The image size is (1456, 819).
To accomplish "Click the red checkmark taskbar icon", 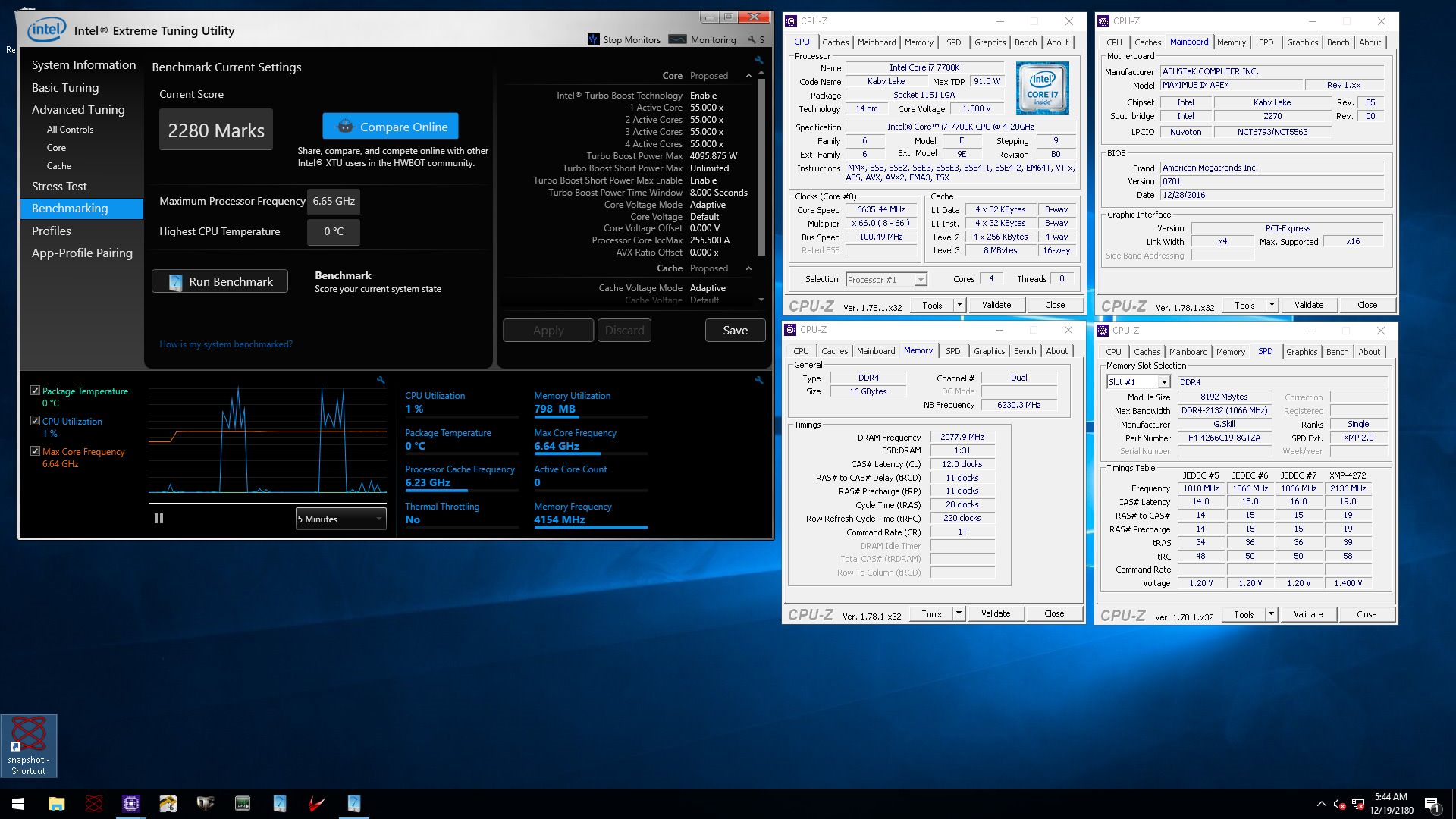I will click(317, 804).
